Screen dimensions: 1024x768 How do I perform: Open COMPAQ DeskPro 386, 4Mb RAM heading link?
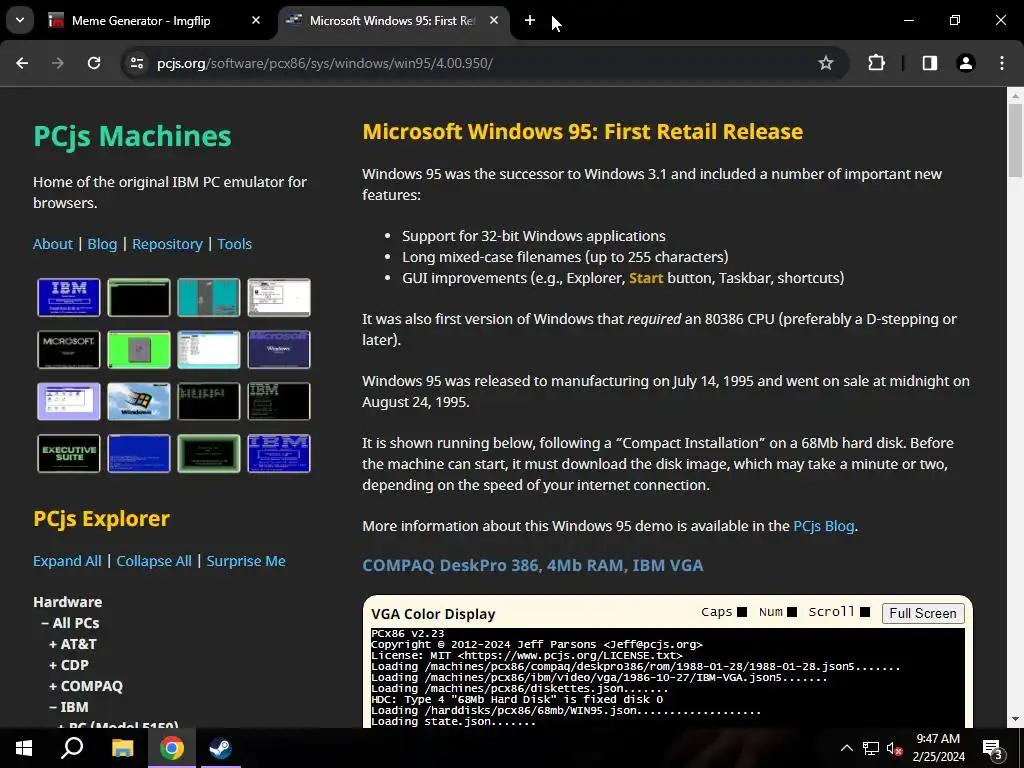click(x=532, y=565)
